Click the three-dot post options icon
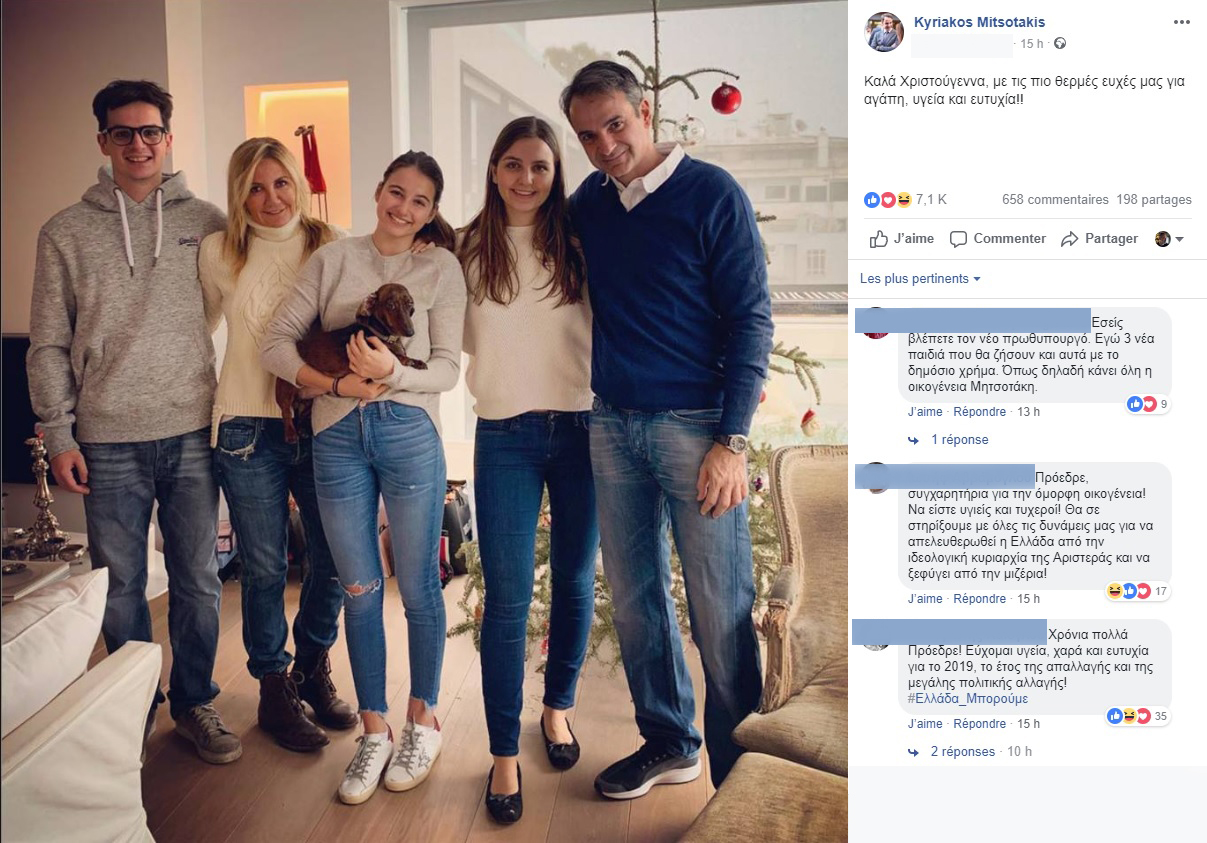The image size is (1207, 843). (x=1182, y=22)
